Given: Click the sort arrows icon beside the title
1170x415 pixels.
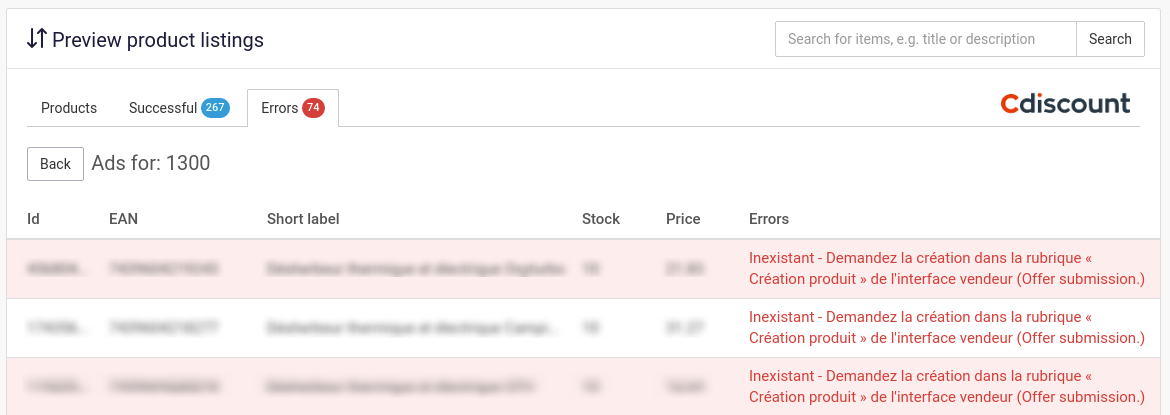Looking at the screenshot, I should [37, 39].
